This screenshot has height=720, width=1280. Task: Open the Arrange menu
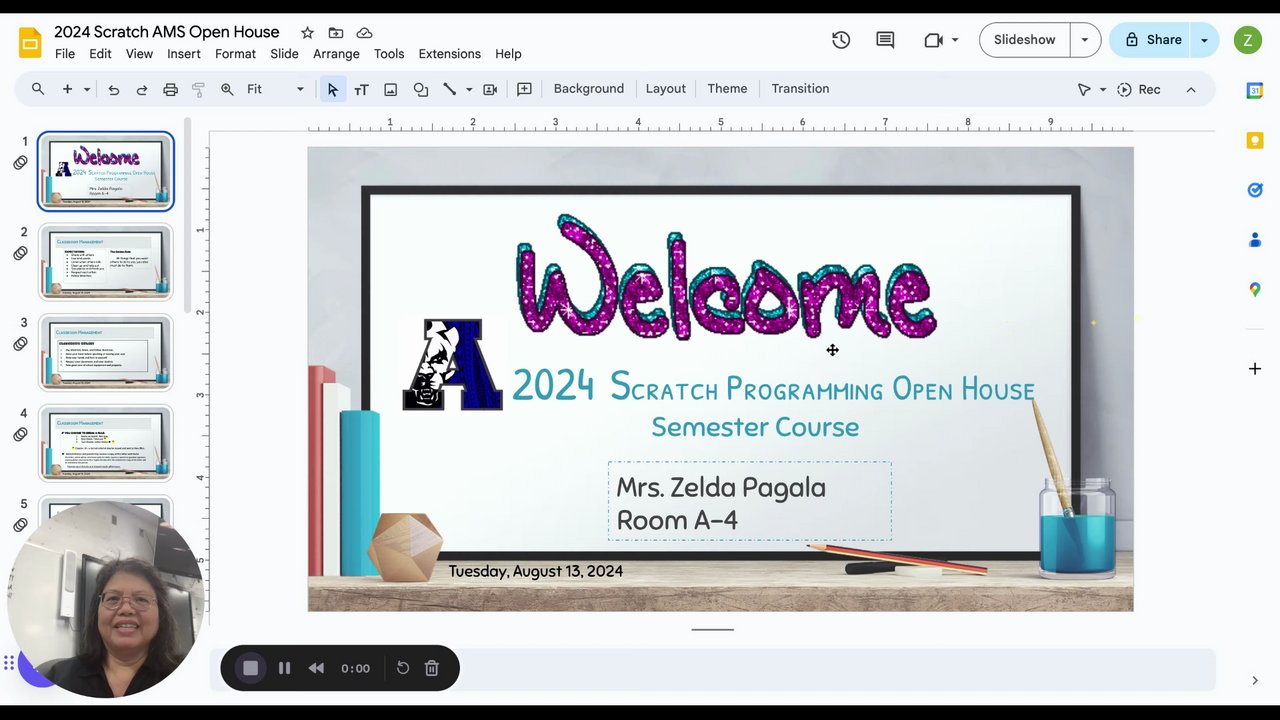(336, 54)
